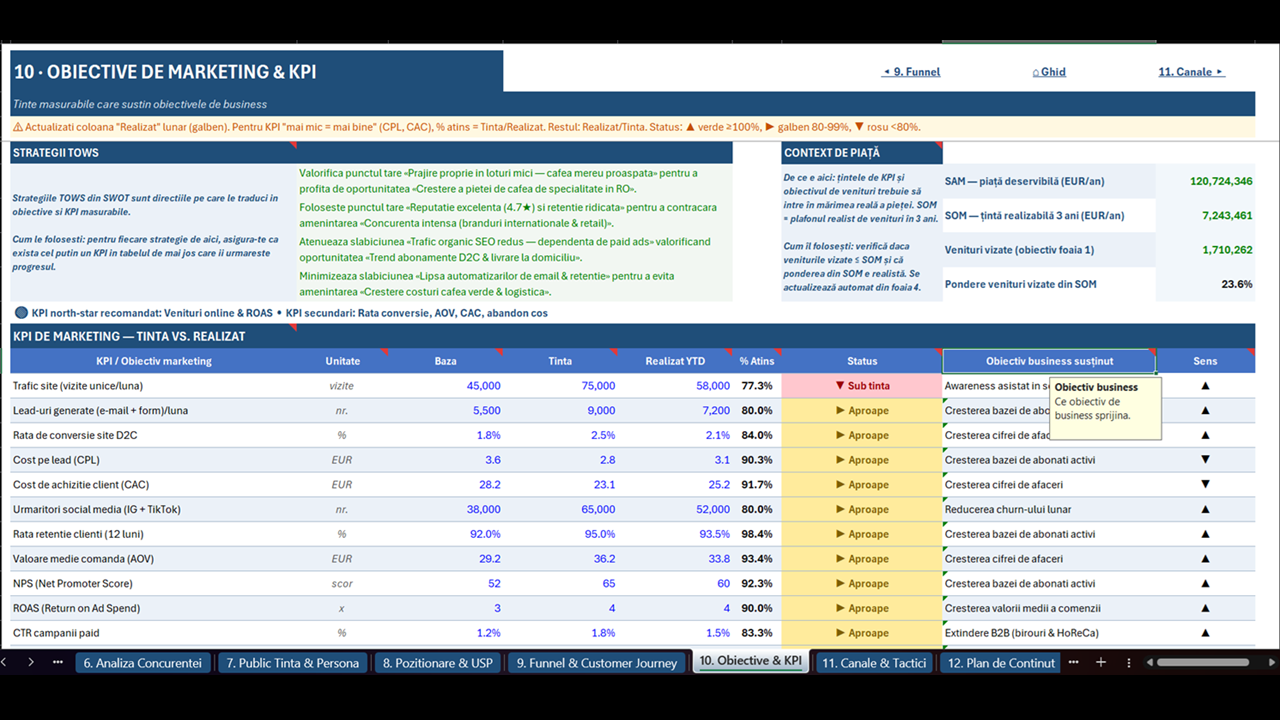Go to the Ghid home link
The image size is (1280, 720).
tap(1048, 72)
